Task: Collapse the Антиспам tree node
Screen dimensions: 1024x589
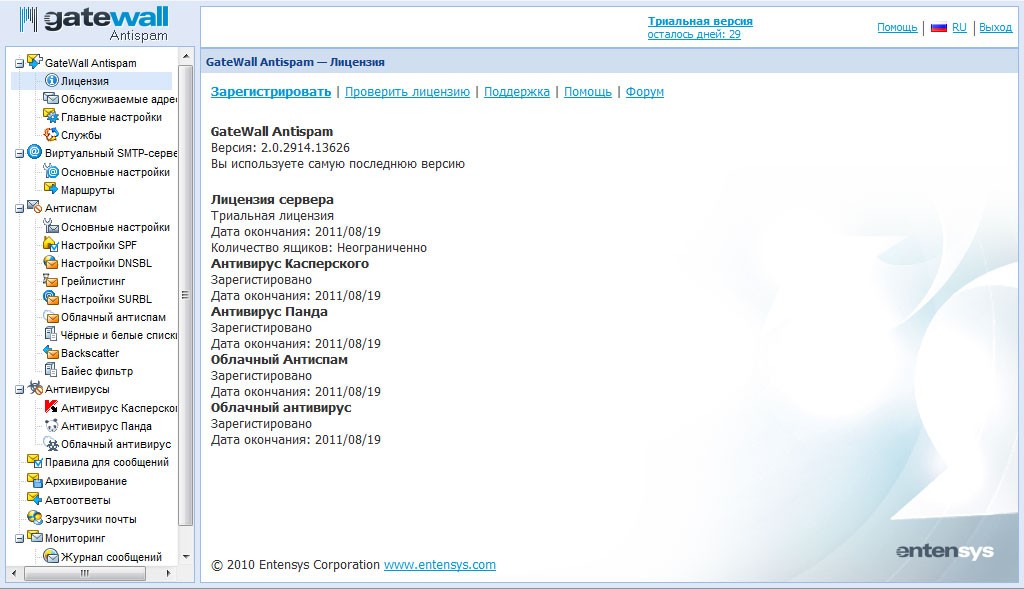Action: click(19, 209)
